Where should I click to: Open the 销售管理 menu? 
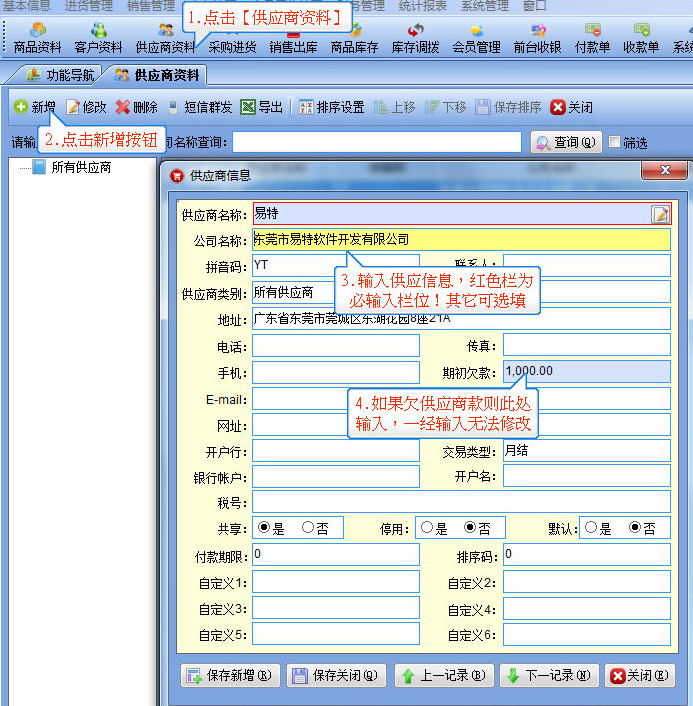tap(150, 5)
